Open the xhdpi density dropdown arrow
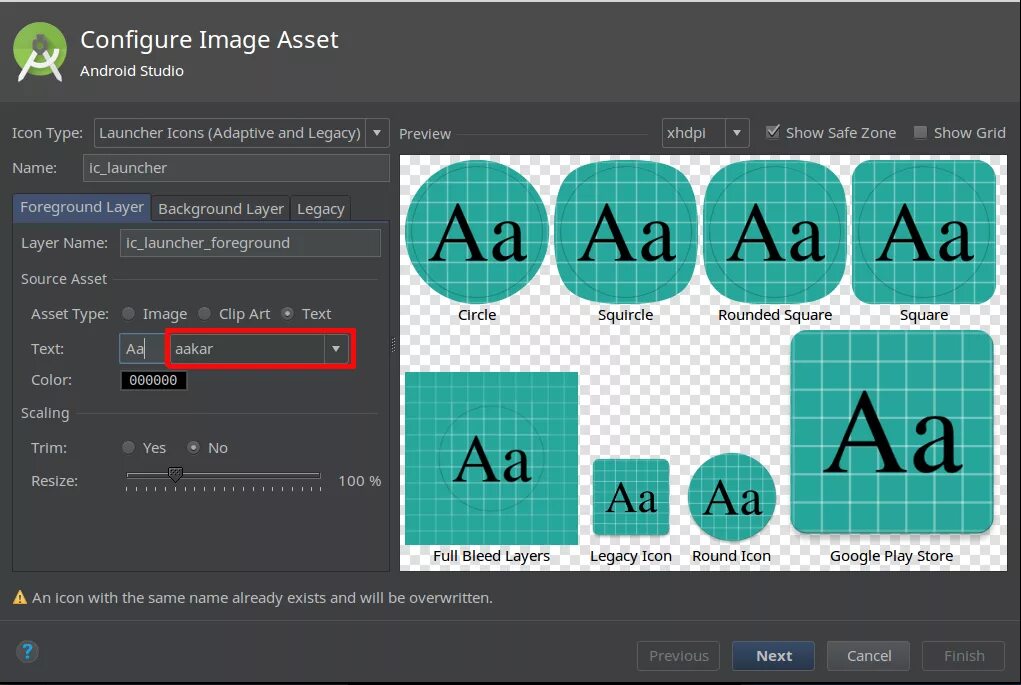This screenshot has width=1021, height=685. coord(736,133)
